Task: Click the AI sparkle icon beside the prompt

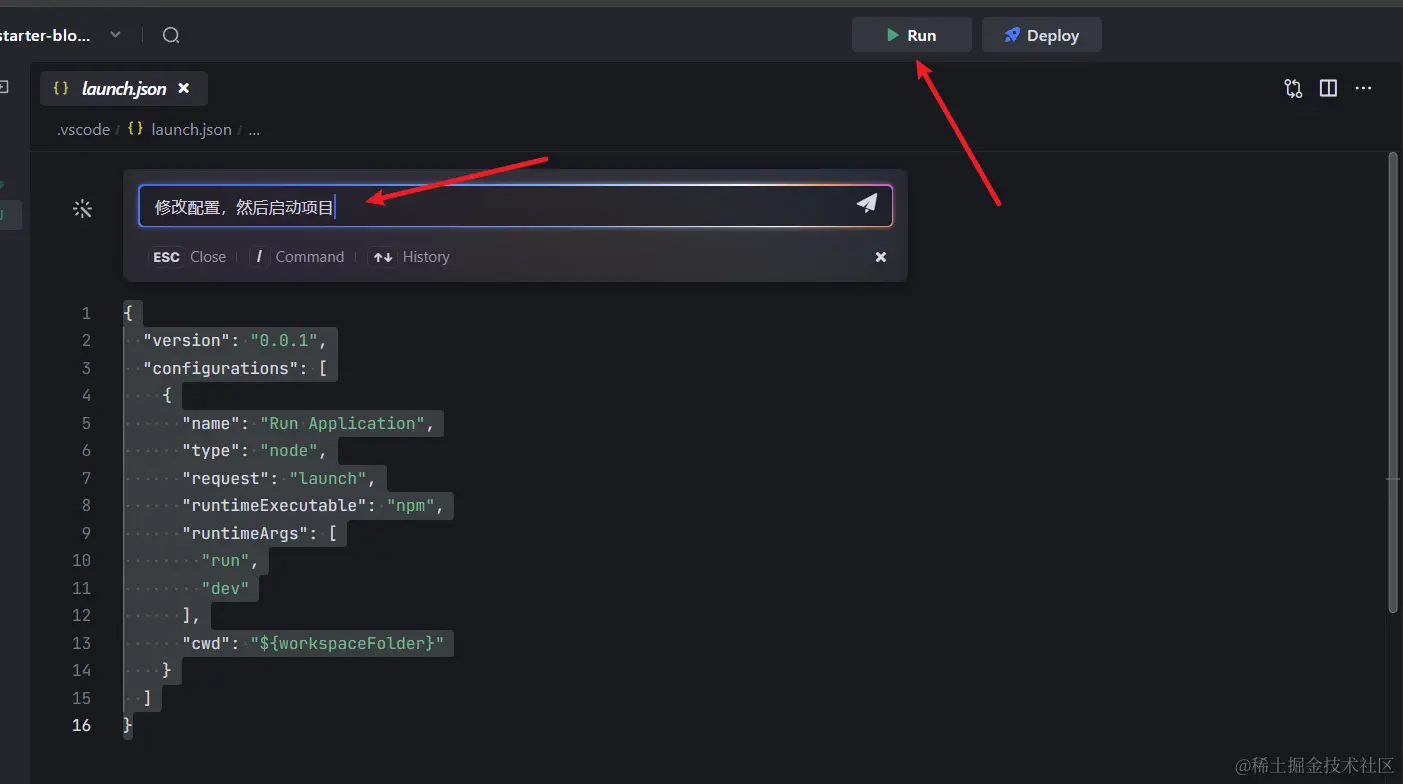Action: 83,208
